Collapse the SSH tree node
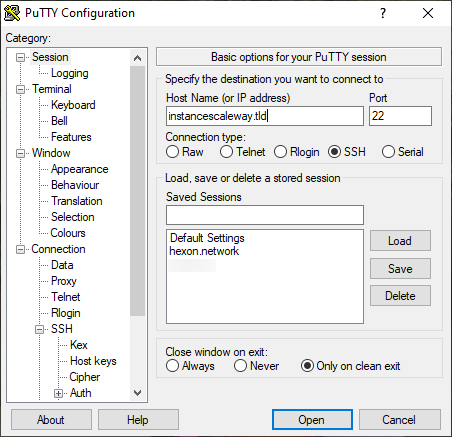Image resolution: width=452 pixels, height=437 pixels. 39,329
